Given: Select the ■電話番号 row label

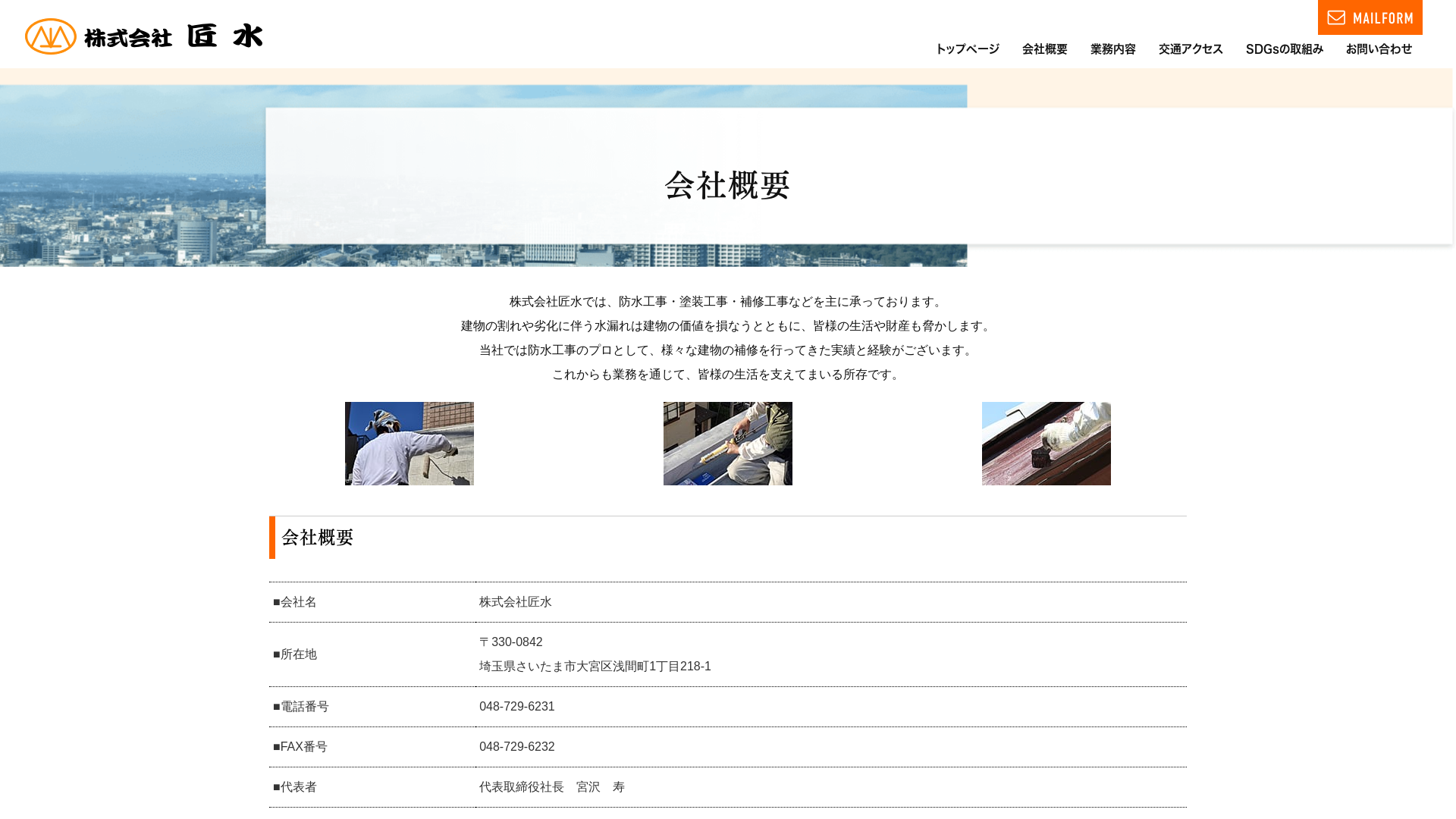Looking at the screenshot, I should (x=301, y=707).
